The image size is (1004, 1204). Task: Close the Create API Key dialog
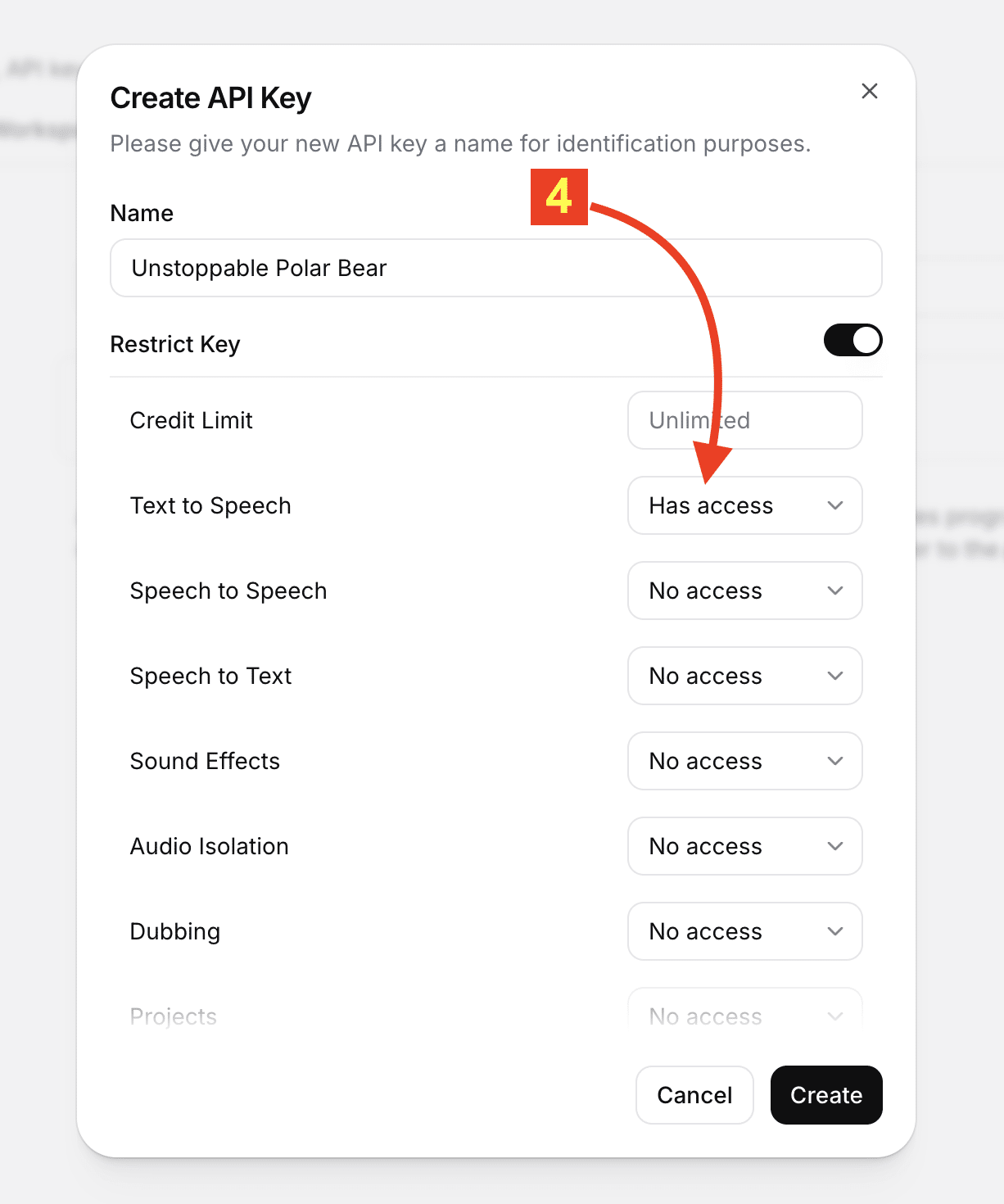(x=870, y=91)
